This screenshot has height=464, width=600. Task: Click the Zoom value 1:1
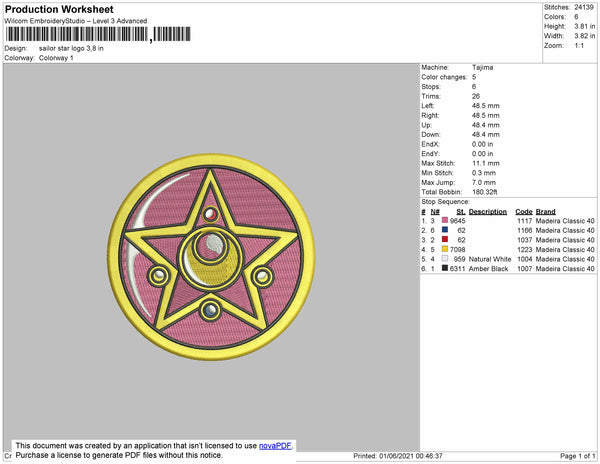[x=579, y=46]
